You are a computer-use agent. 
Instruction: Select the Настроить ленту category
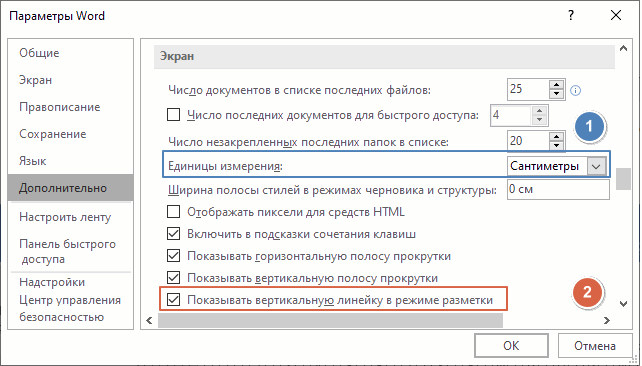coord(65,217)
